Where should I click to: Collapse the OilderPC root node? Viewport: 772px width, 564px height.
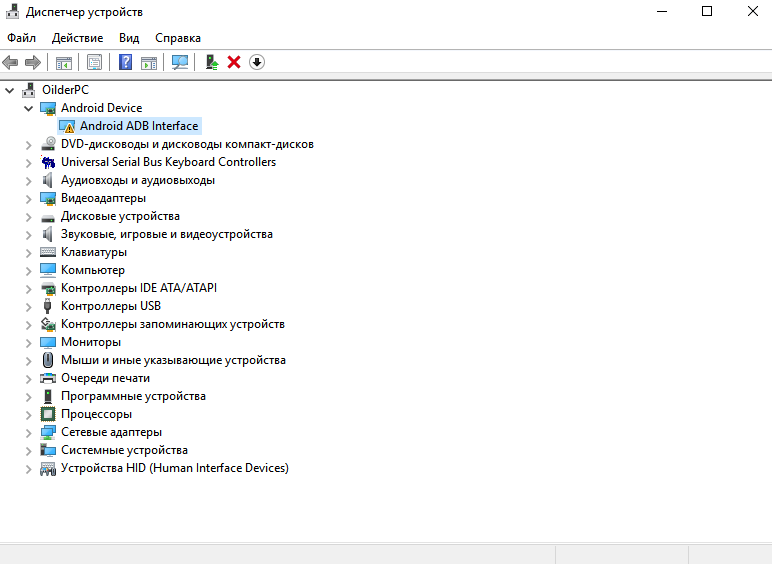[x=9, y=90]
